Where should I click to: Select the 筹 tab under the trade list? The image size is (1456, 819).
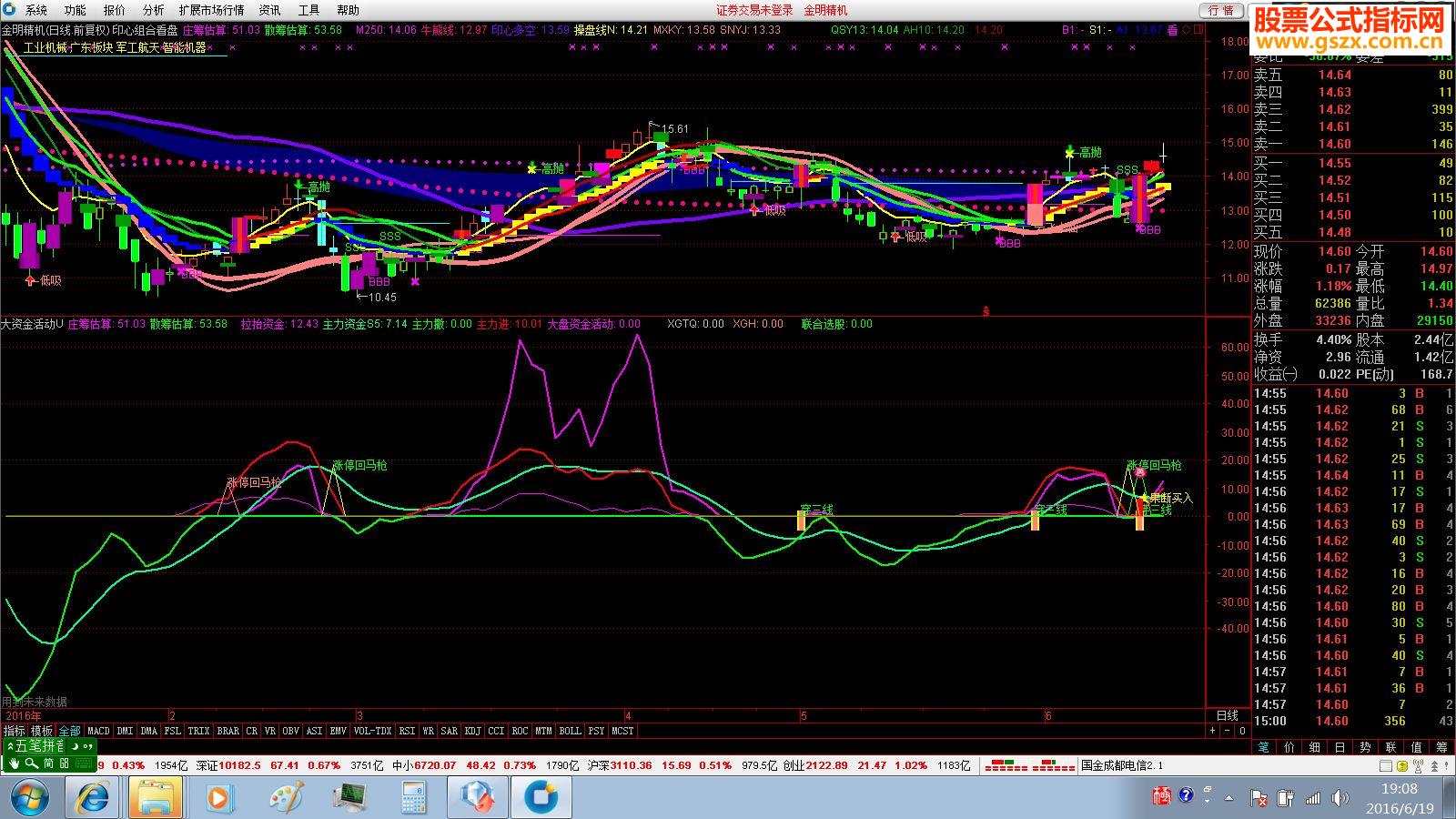pyautogui.click(x=1442, y=747)
